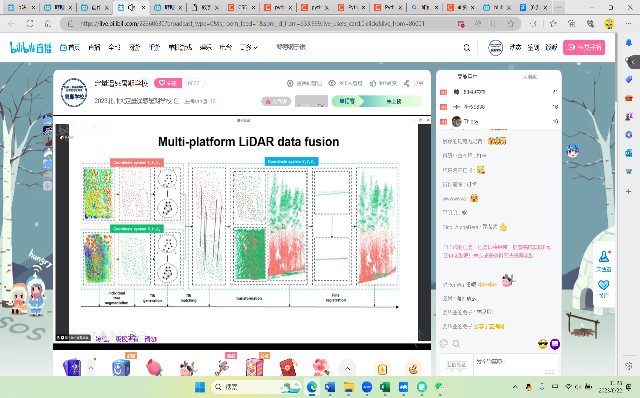
Task: Send the pink peach gift
Action: tap(154, 367)
